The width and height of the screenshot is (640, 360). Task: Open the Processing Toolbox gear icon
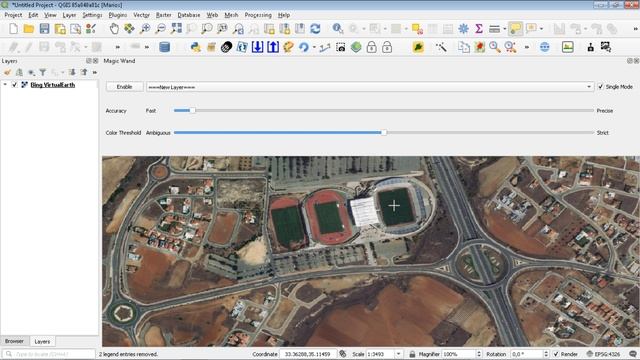463,29
